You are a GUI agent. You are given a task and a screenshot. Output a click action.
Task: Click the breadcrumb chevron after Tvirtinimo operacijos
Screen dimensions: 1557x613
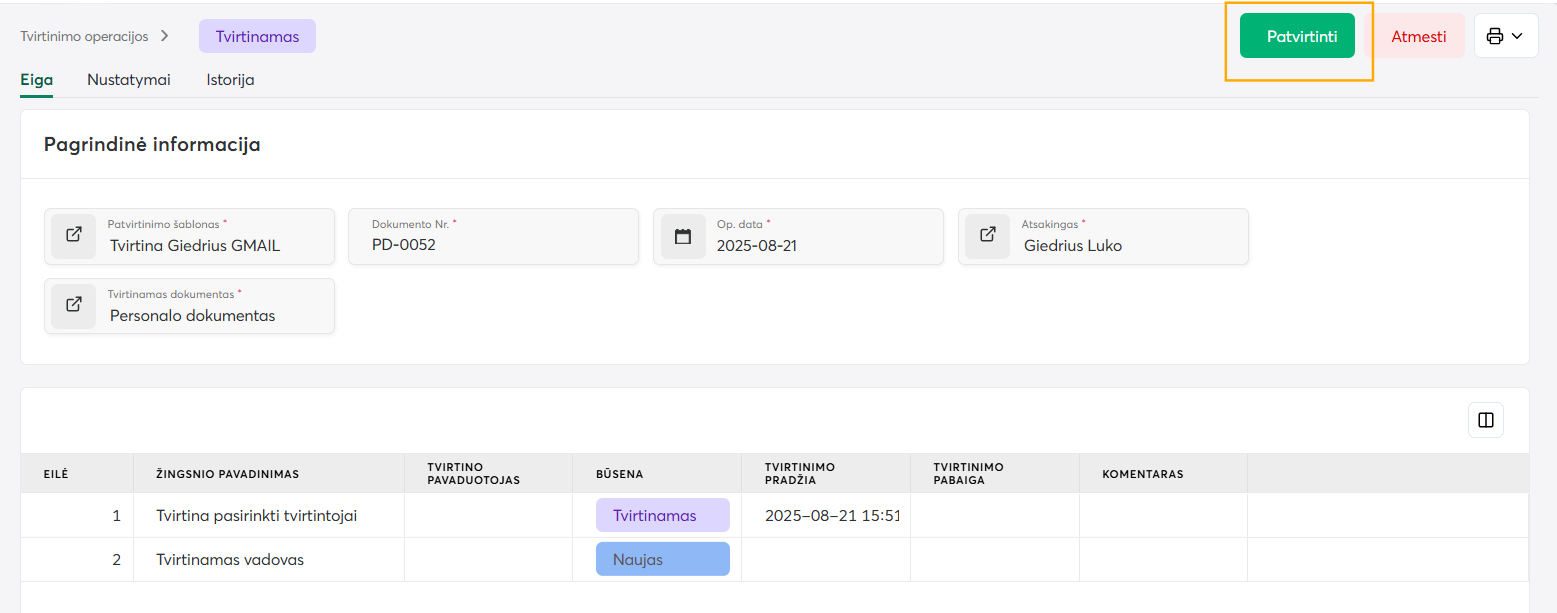click(x=165, y=36)
